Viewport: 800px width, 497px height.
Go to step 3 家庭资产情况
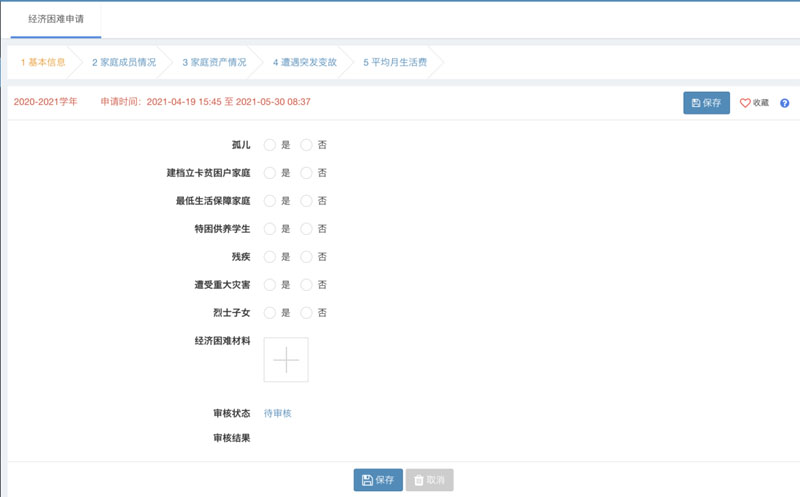(214, 62)
